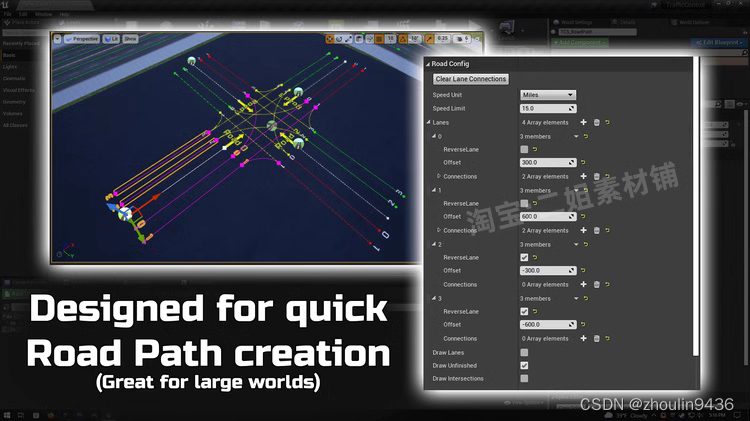Empty lane 1 Connections with trash icon
The height and width of the screenshot is (421, 750).
(x=596, y=231)
